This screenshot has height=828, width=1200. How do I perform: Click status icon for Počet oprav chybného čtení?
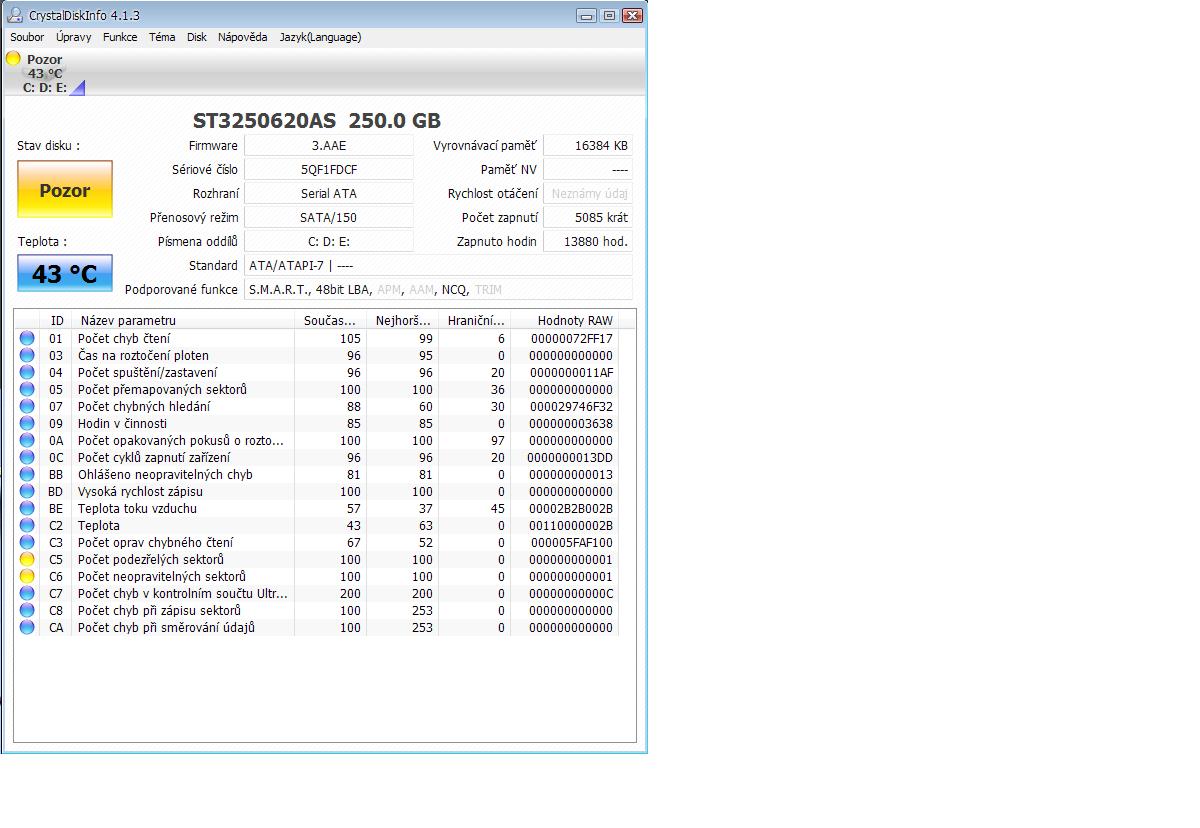tap(27, 543)
